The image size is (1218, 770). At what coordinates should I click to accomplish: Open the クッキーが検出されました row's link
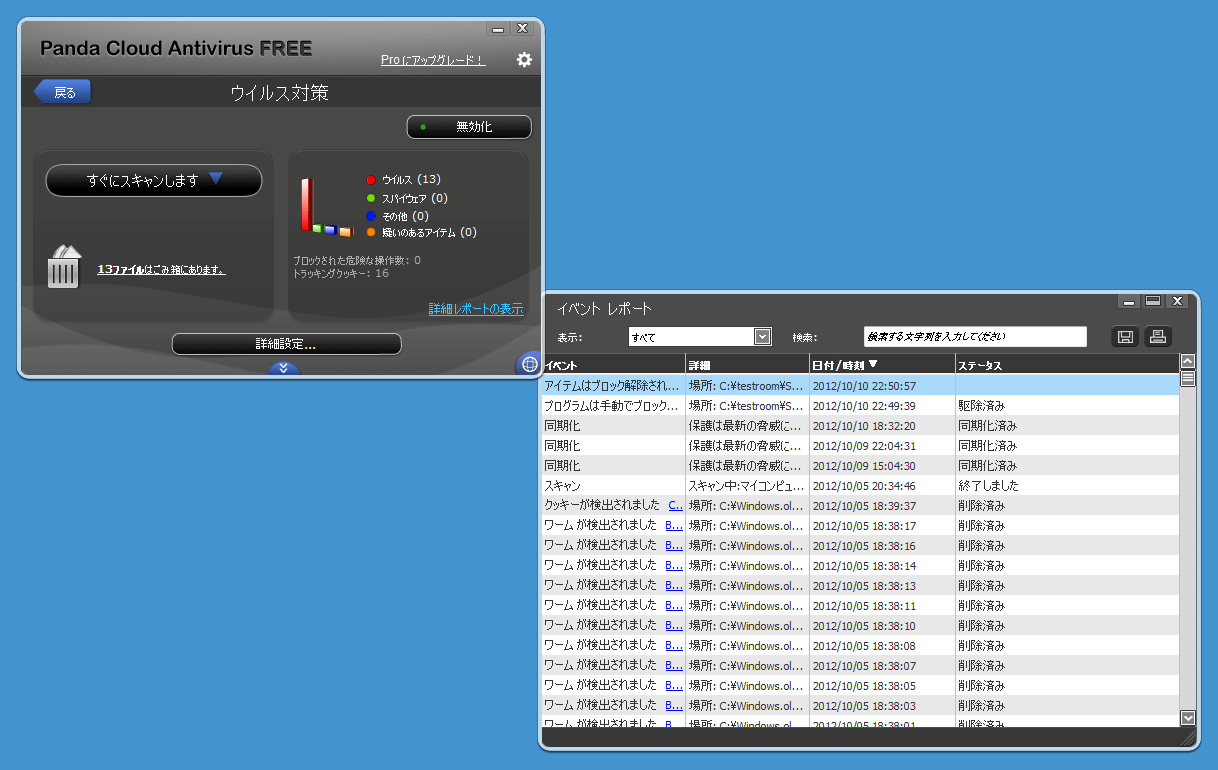pyautogui.click(x=675, y=505)
